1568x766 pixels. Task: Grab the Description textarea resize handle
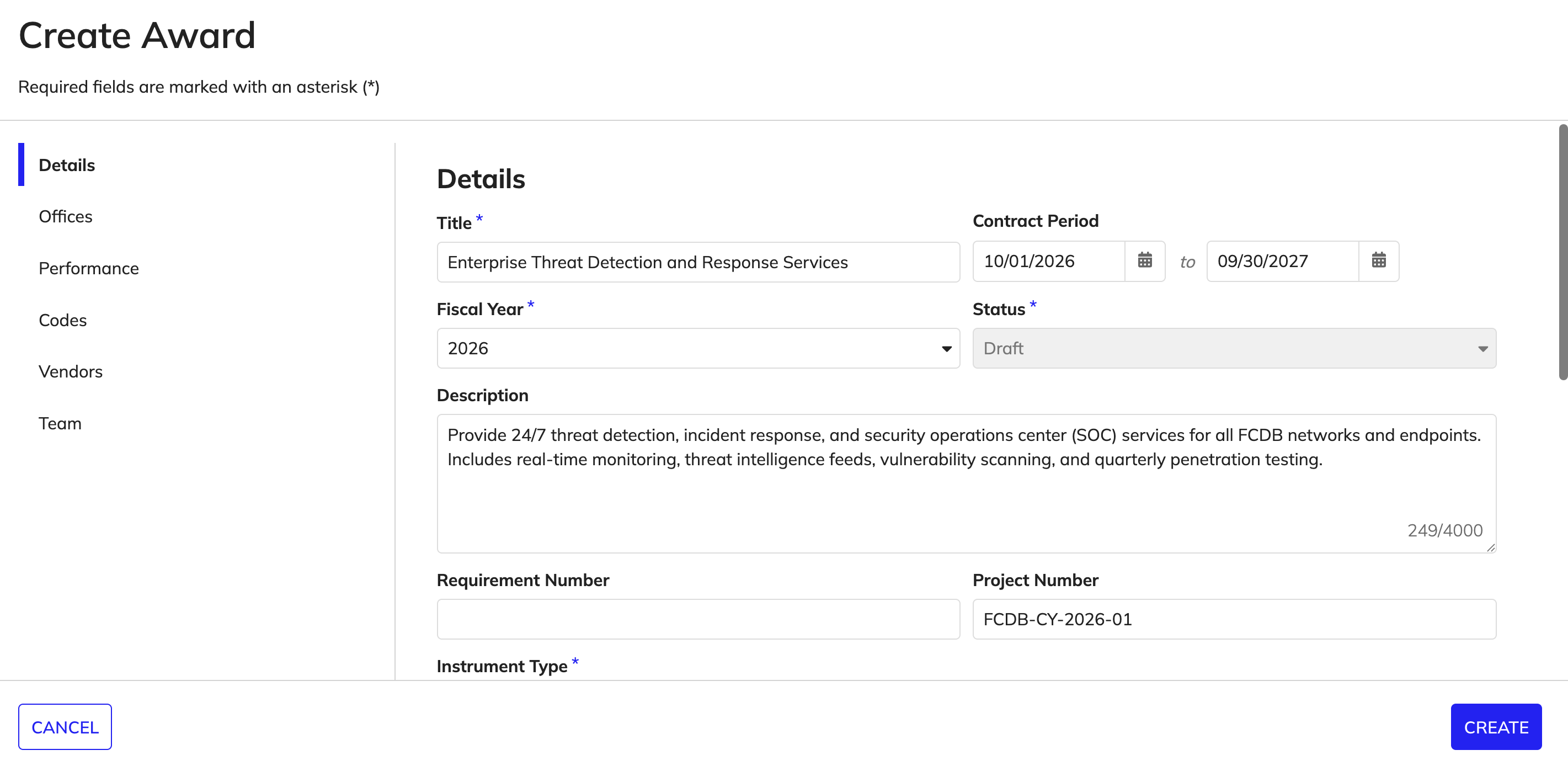1490,547
